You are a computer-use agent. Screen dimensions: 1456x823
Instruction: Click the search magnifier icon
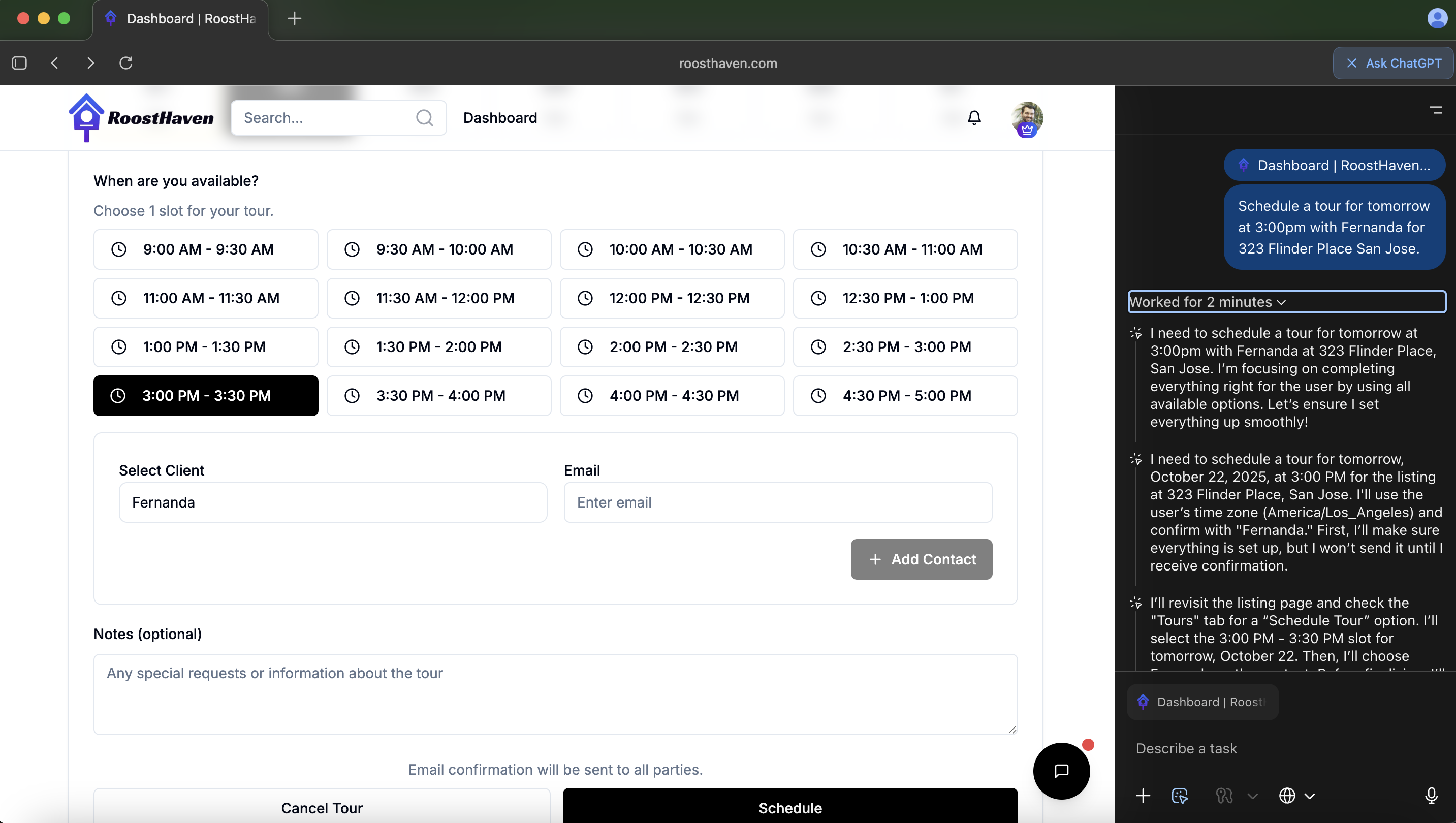tap(424, 117)
